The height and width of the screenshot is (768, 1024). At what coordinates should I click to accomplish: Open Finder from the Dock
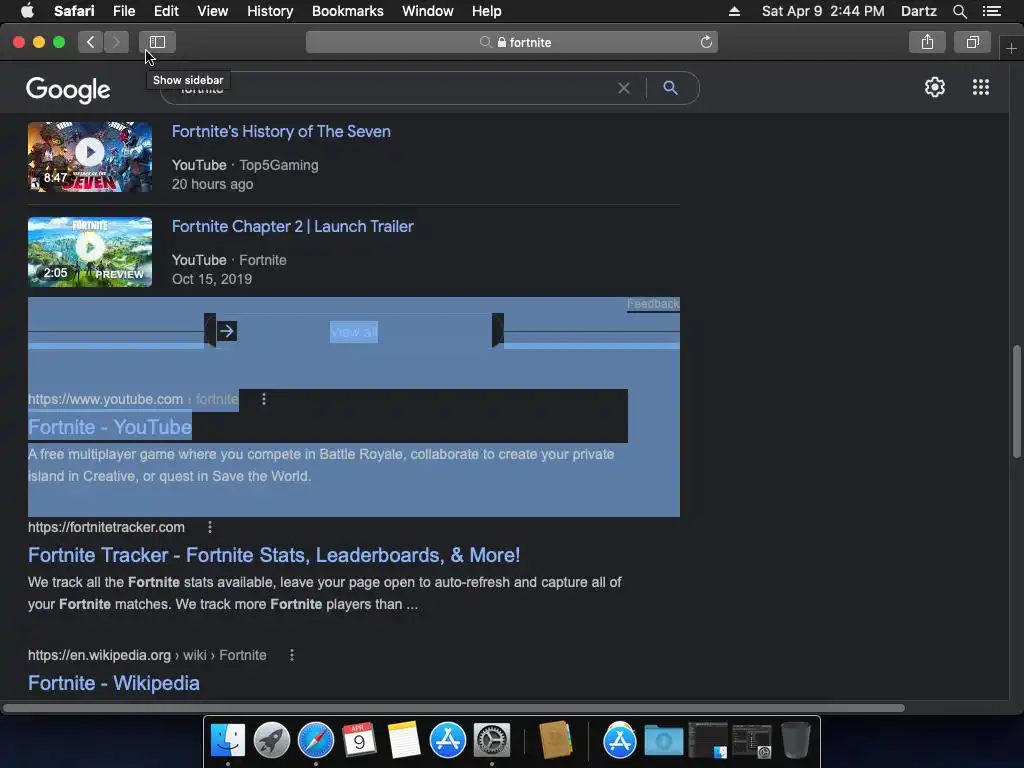coord(228,741)
